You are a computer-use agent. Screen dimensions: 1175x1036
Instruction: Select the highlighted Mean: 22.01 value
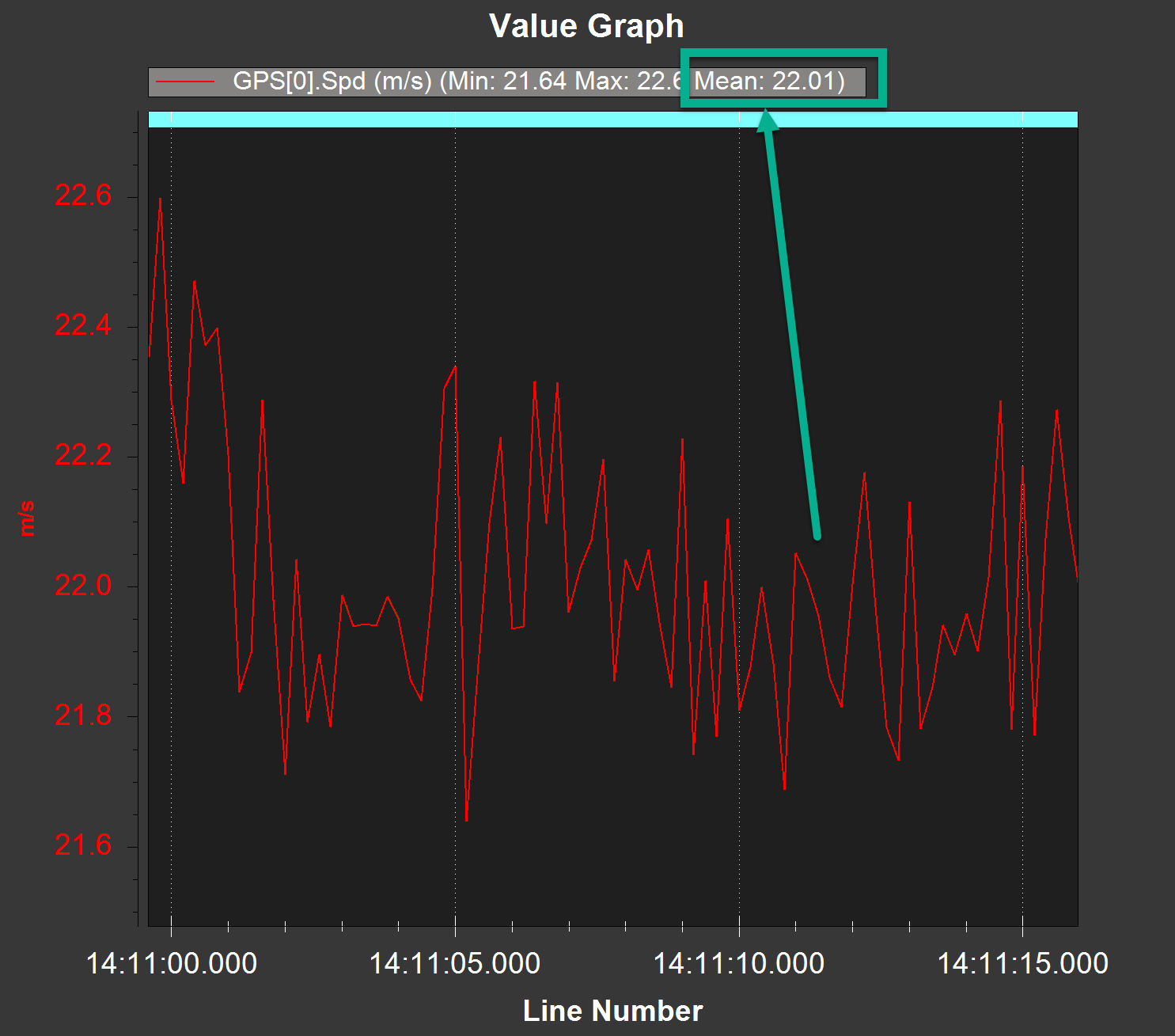click(x=771, y=80)
